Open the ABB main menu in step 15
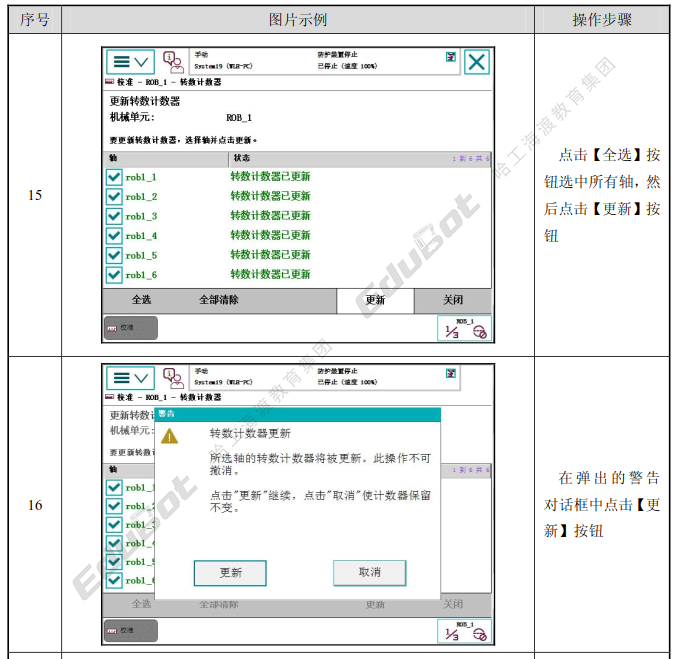 point(130,62)
